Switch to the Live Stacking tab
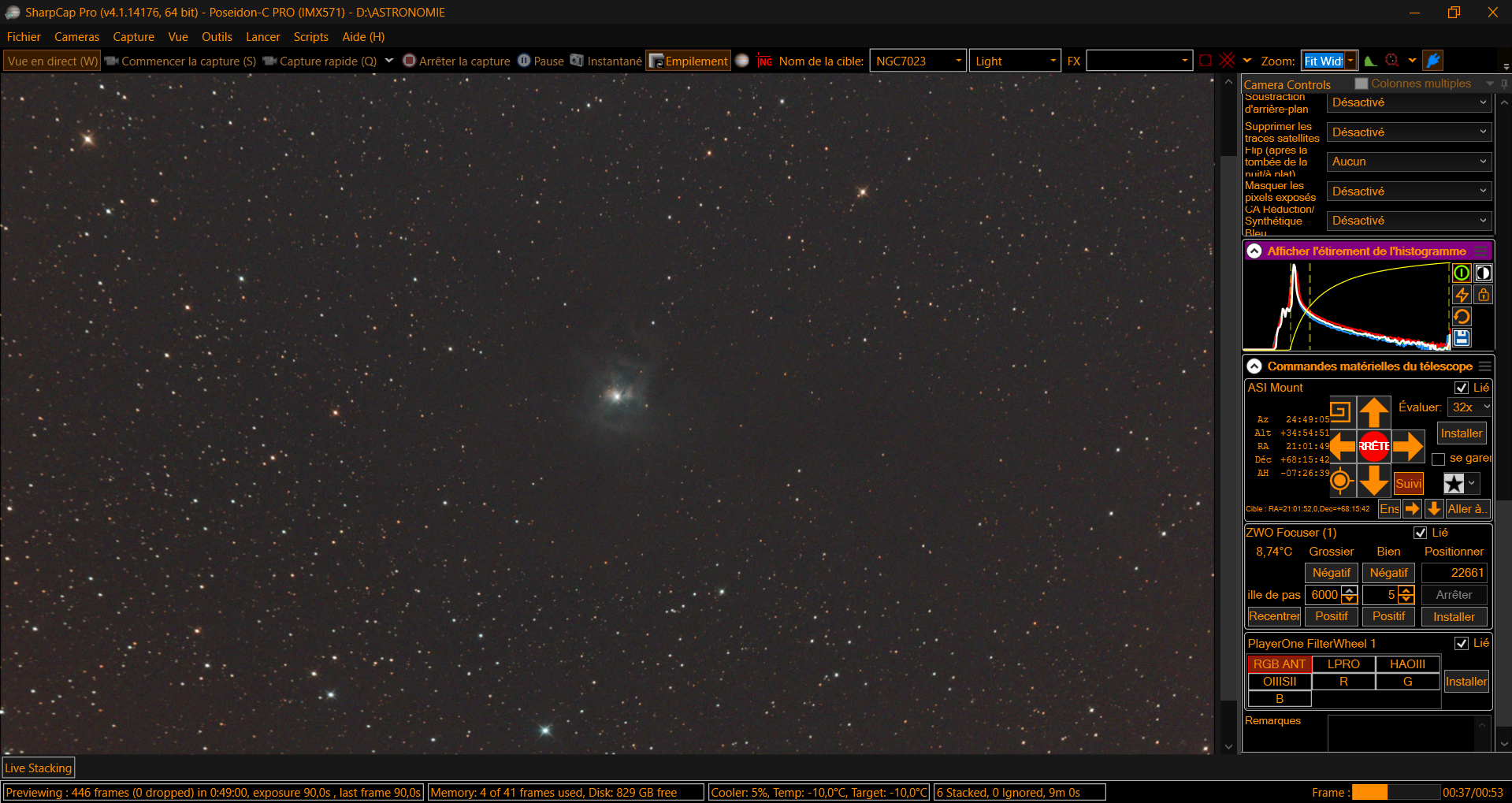 pos(39,768)
